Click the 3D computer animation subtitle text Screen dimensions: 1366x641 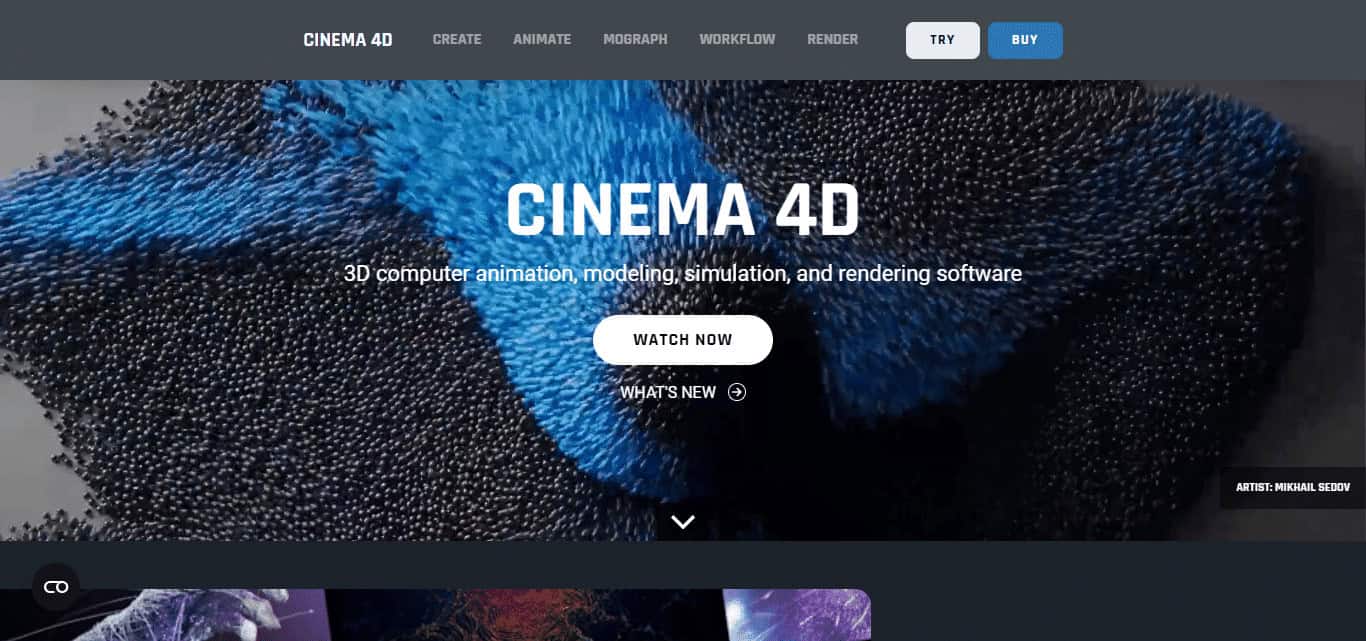point(683,273)
